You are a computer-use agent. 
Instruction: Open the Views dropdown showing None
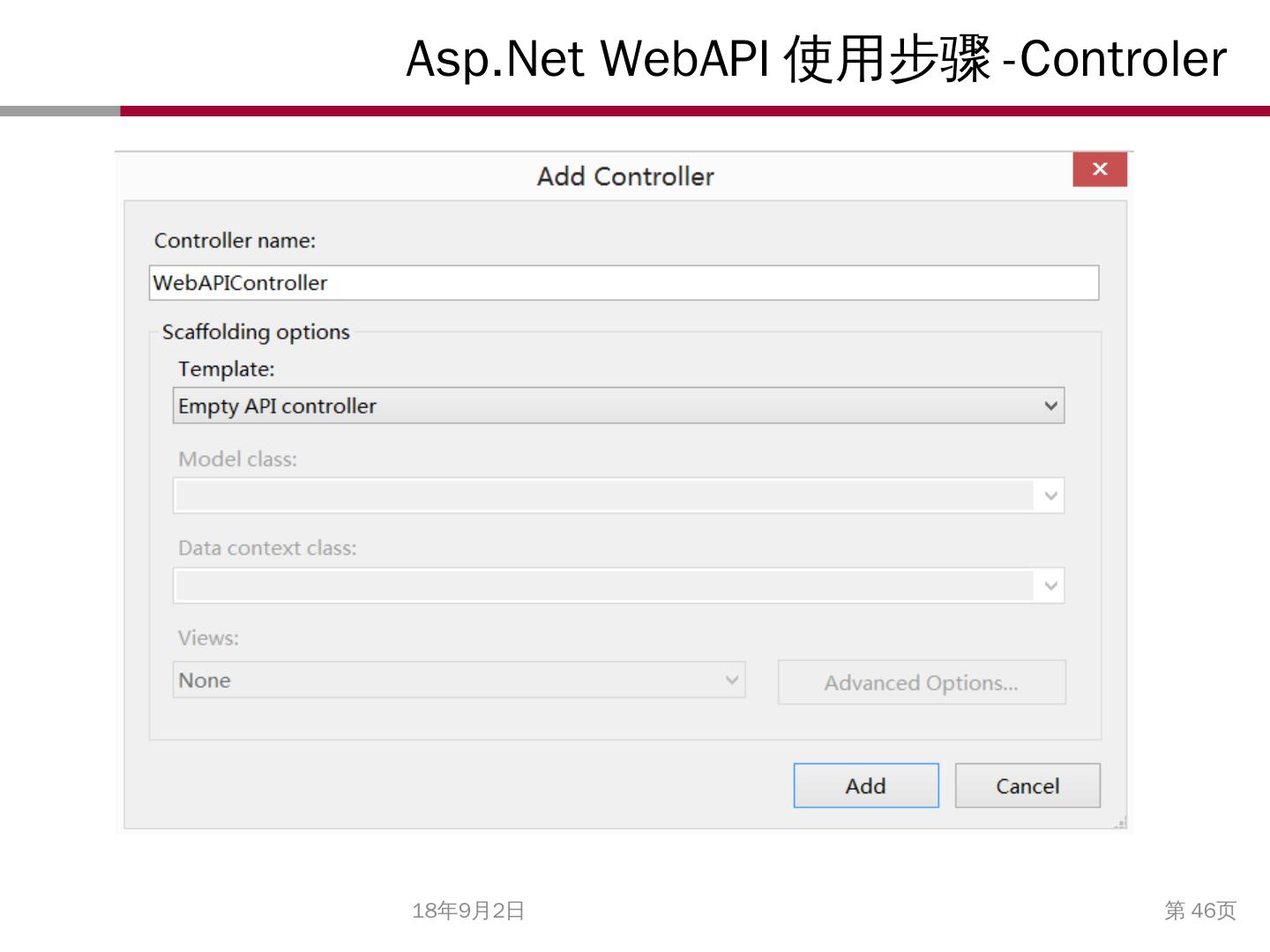click(x=459, y=680)
